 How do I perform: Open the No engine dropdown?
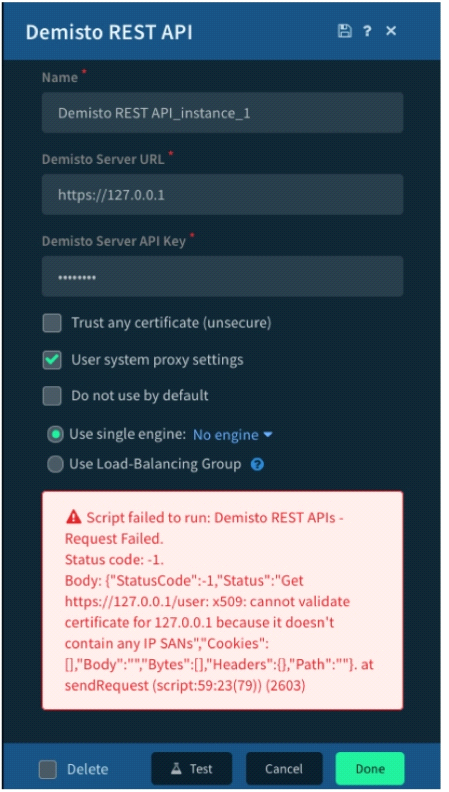pos(232,435)
